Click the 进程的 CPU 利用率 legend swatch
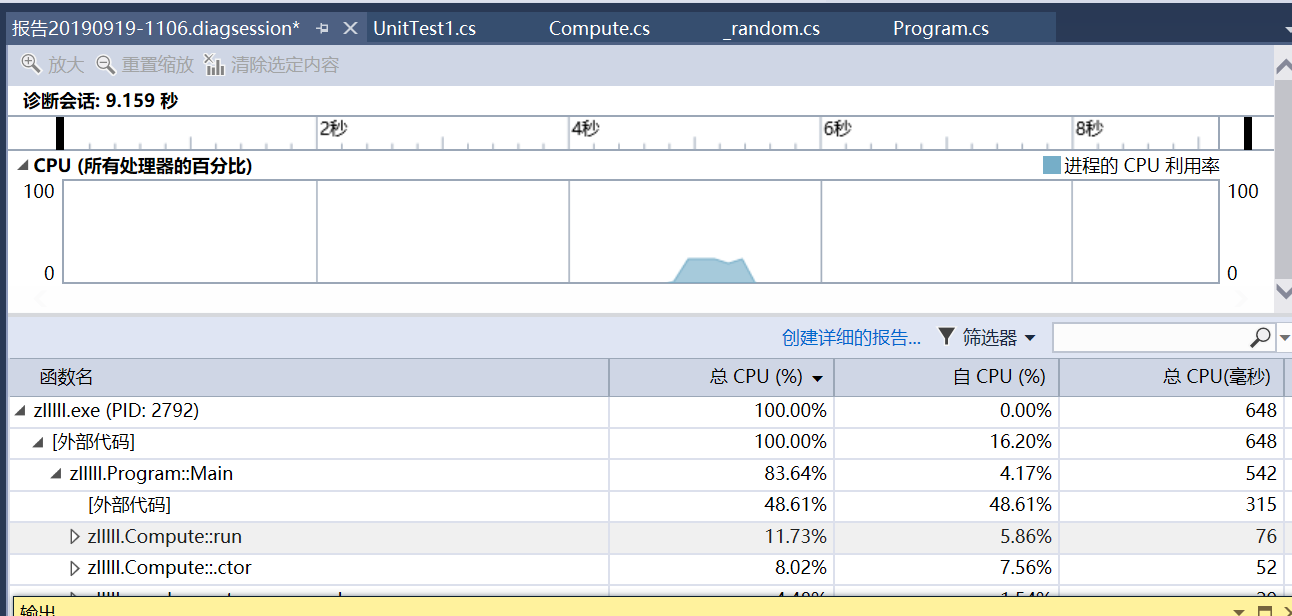This screenshot has height=616, width=1292. click(x=1051, y=165)
